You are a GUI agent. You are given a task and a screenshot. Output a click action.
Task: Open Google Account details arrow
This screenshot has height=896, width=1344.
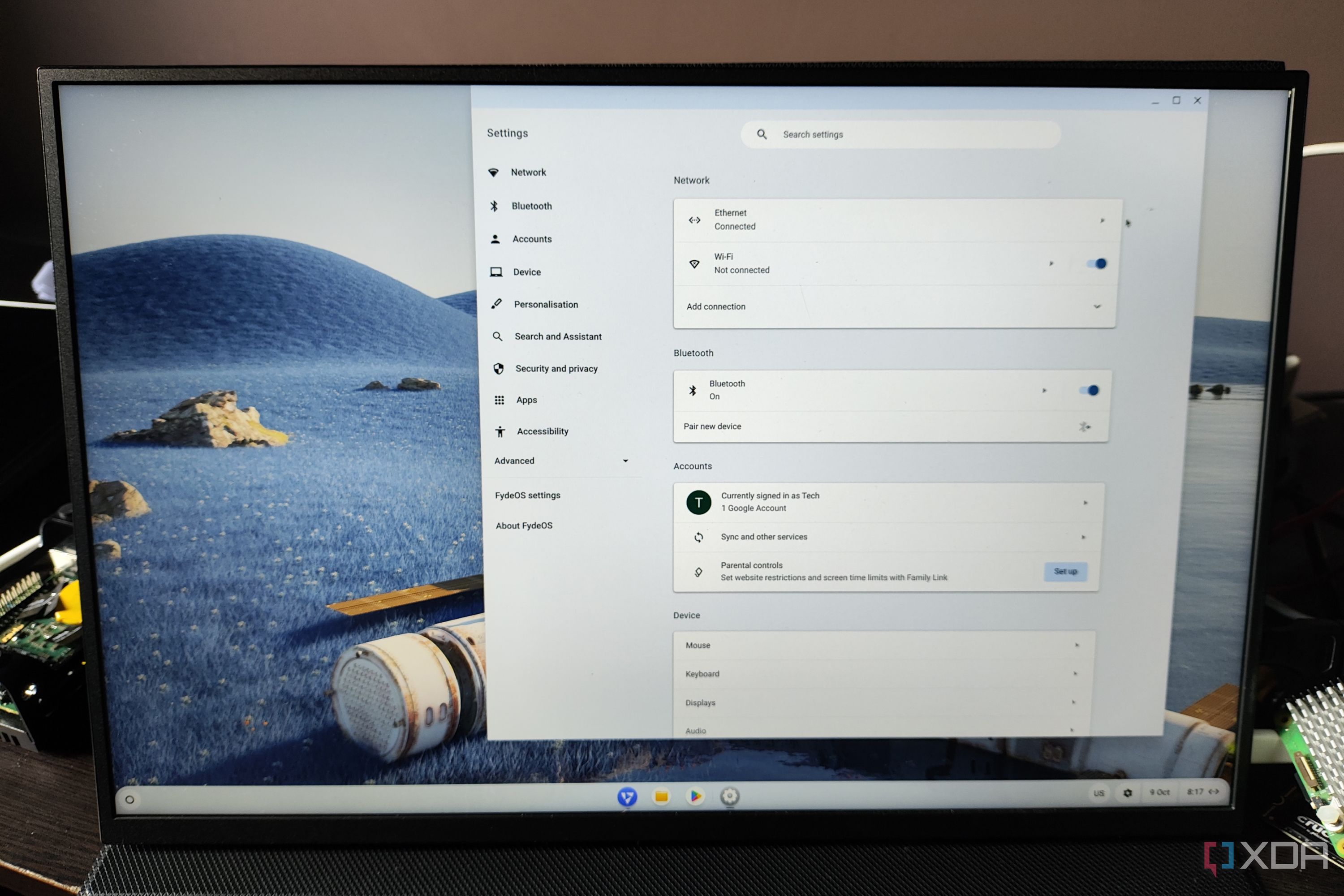click(1086, 503)
